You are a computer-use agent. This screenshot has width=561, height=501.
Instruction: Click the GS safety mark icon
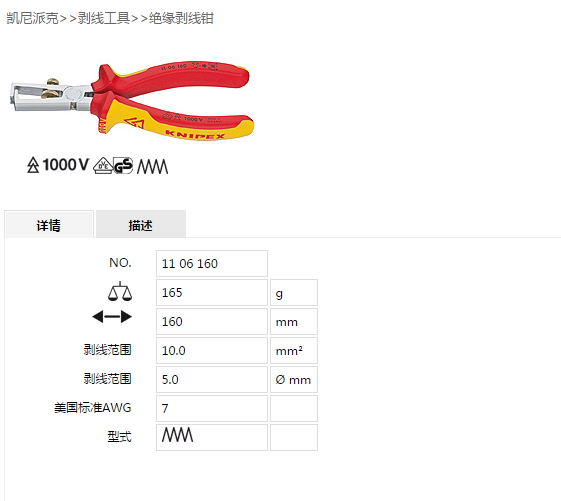(123, 166)
